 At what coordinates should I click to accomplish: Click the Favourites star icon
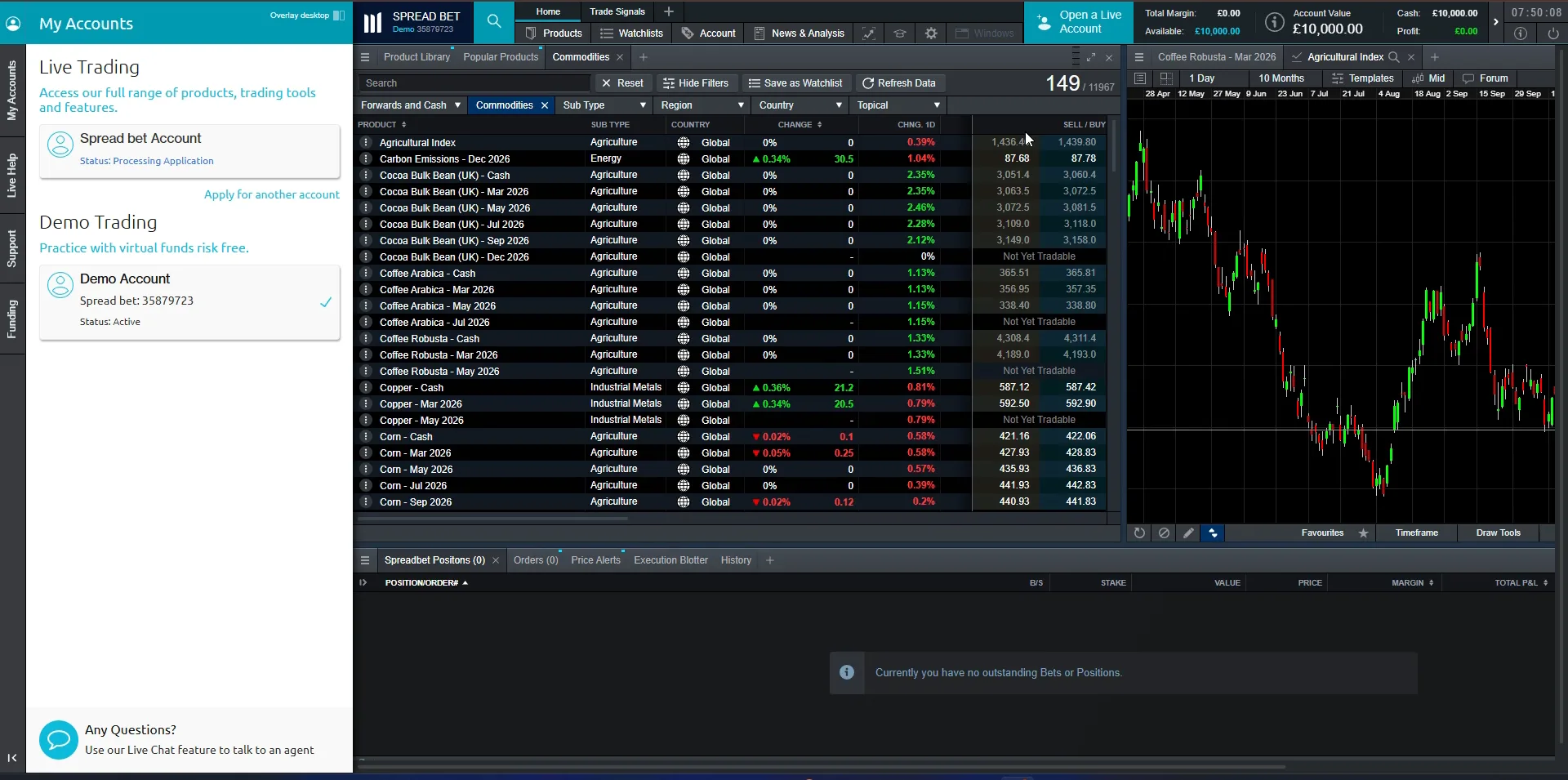1363,533
